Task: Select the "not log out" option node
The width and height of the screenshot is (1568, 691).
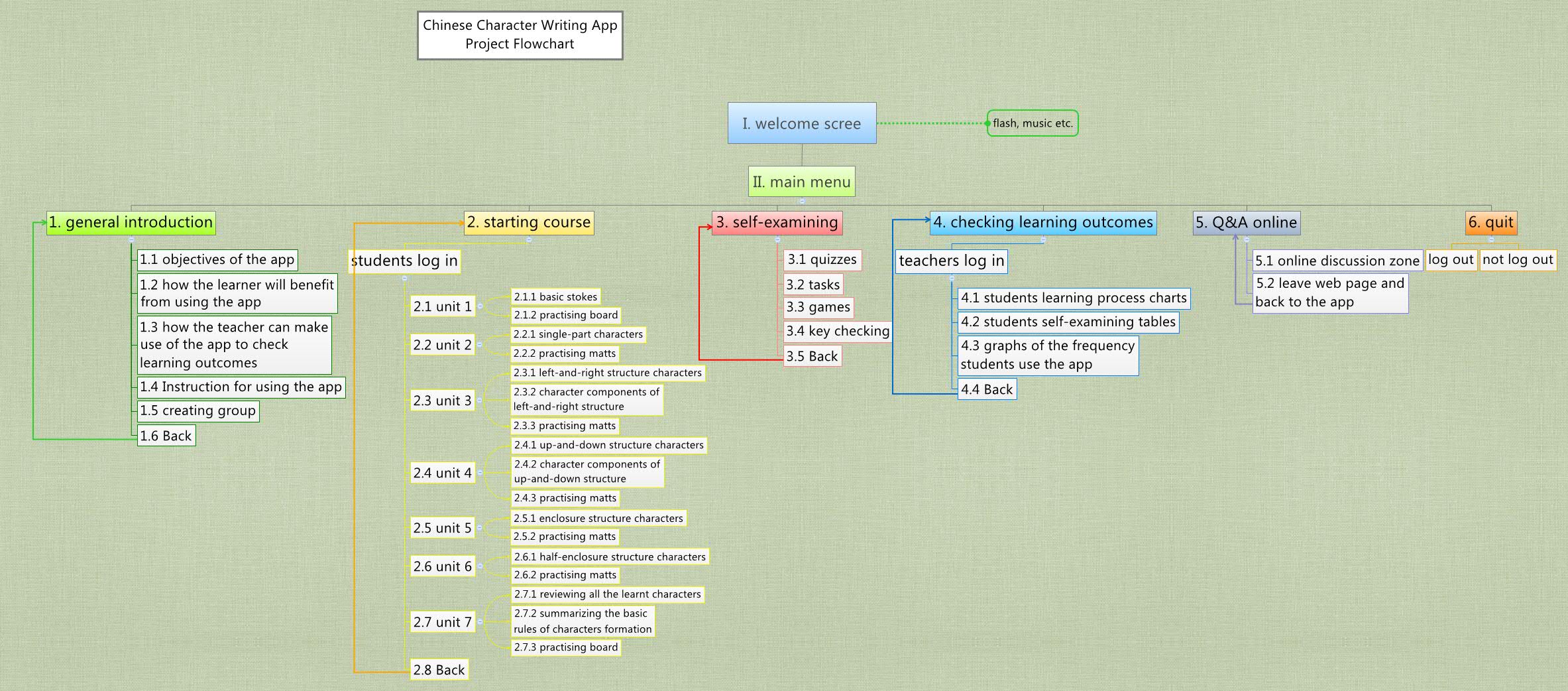Action: click(1518, 260)
